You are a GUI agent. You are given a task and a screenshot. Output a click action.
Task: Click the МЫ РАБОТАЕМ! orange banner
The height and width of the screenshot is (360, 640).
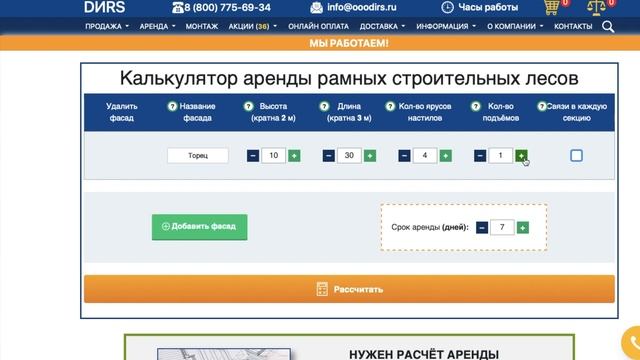(320, 43)
